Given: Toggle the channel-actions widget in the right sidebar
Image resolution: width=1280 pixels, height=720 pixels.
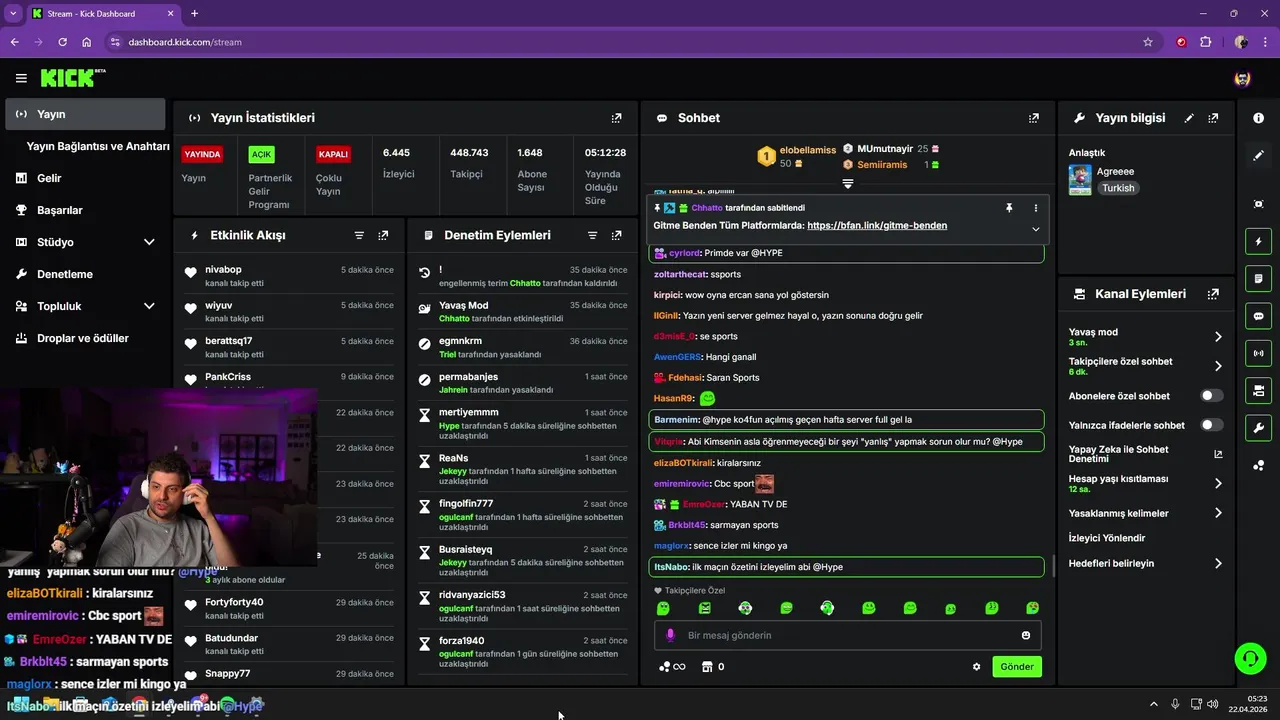Looking at the screenshot, I should 1258,389.
